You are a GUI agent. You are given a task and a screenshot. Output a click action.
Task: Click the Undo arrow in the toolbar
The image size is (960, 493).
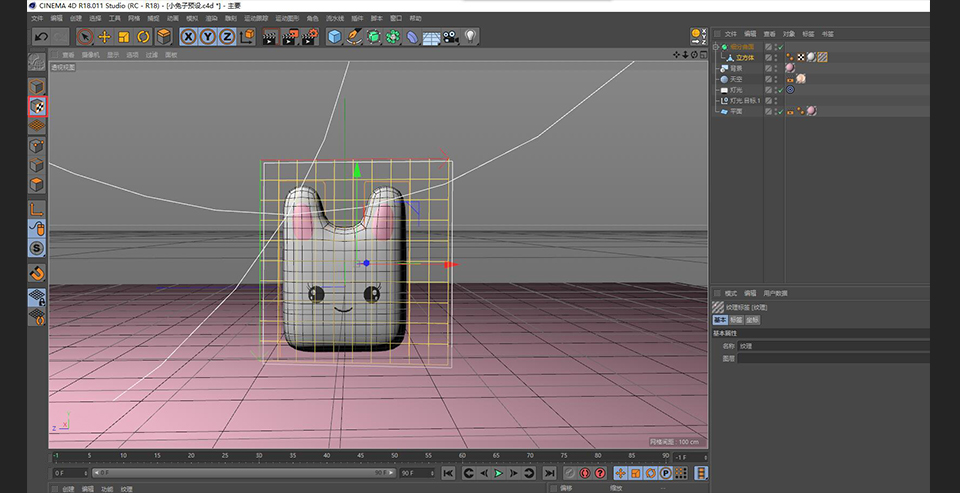tap(40, 37)
